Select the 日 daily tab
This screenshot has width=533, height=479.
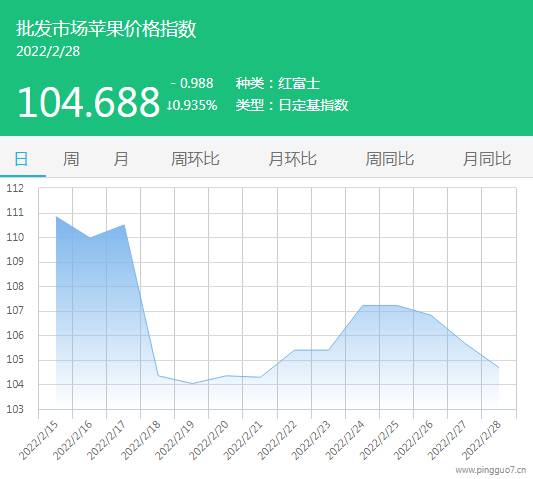click(21, 159)
